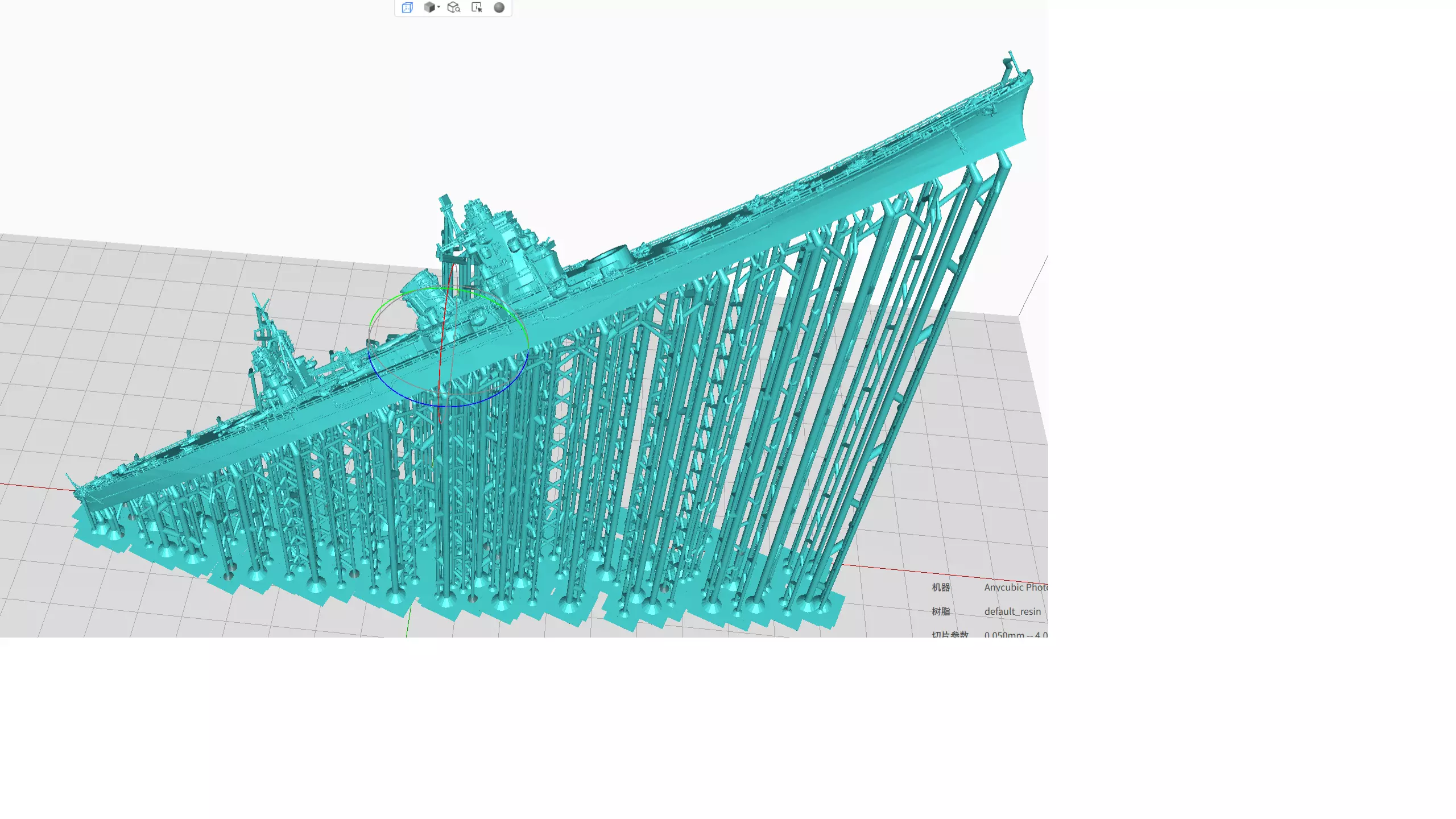Click the Anycubic Photon machine name
The image size is (1456, 819).
pyautogui.click(x=1015, y=588)
